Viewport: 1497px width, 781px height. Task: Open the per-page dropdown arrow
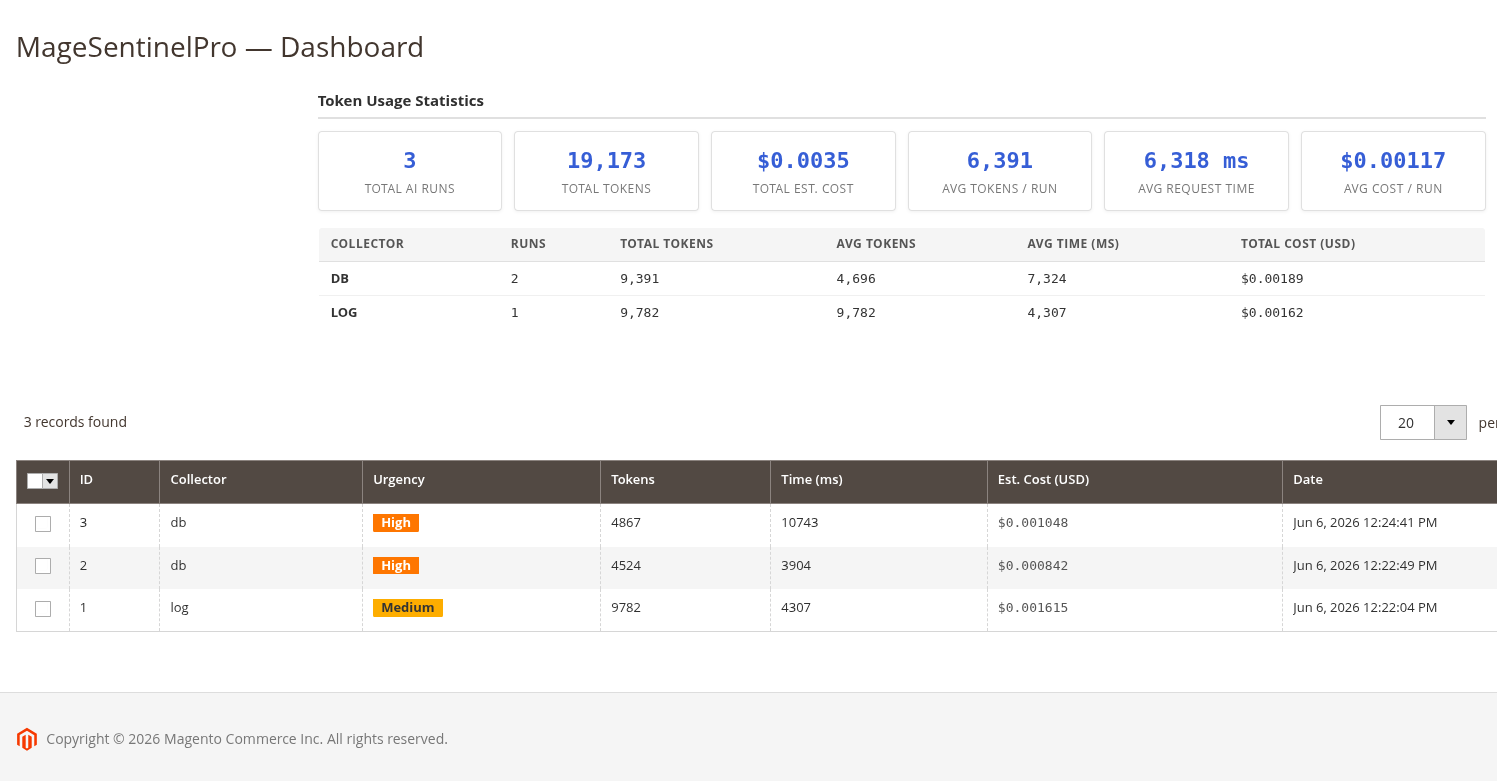click(1450, 423)
